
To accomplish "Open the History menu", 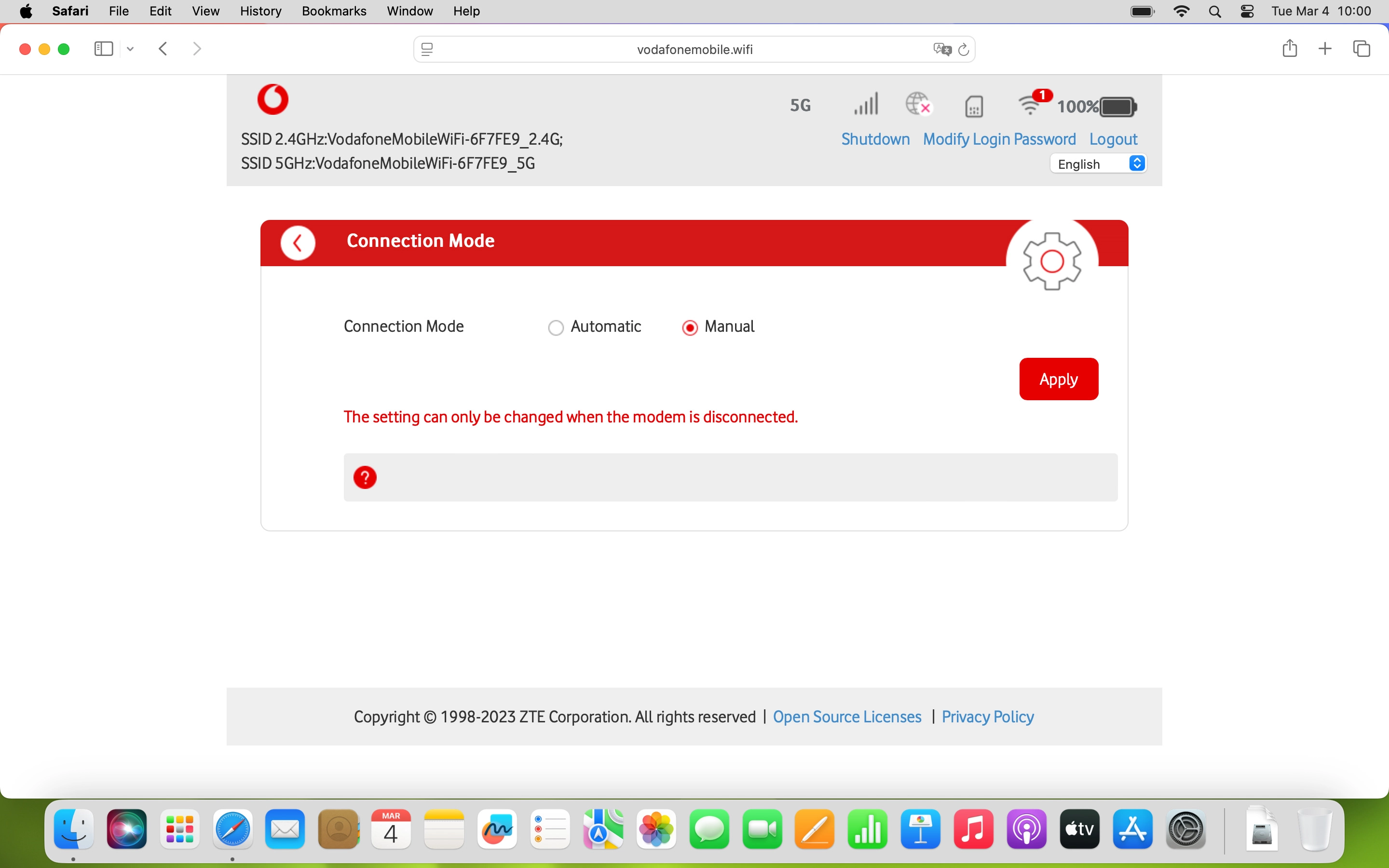I will (260, 11).
